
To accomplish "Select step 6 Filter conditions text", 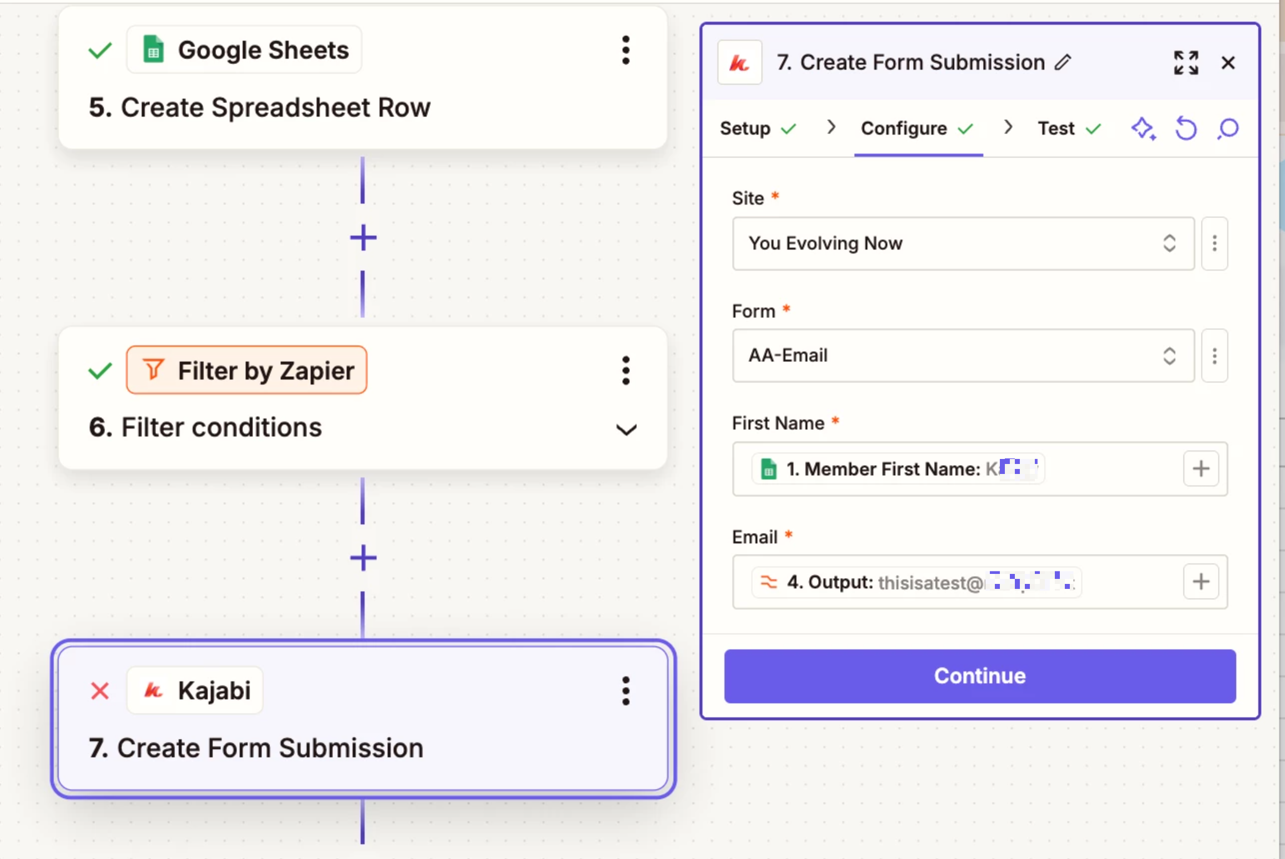I will click(x=206, y=428).
